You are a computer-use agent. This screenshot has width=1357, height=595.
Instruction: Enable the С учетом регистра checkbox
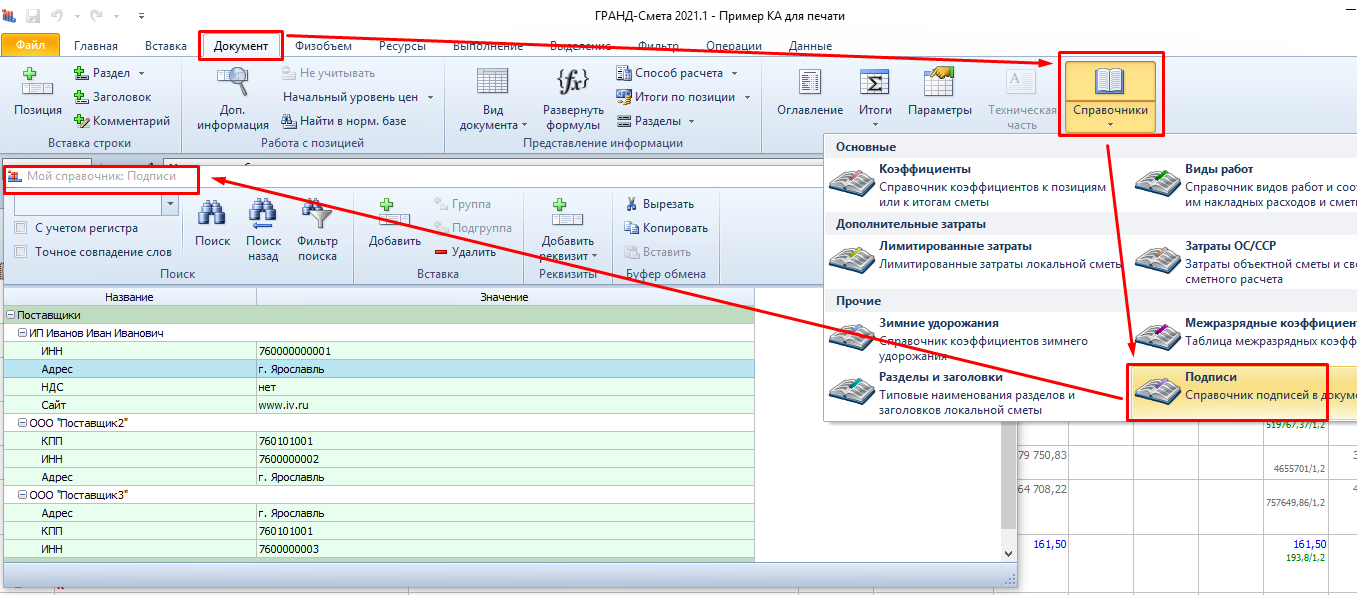[x=21, y=228]
